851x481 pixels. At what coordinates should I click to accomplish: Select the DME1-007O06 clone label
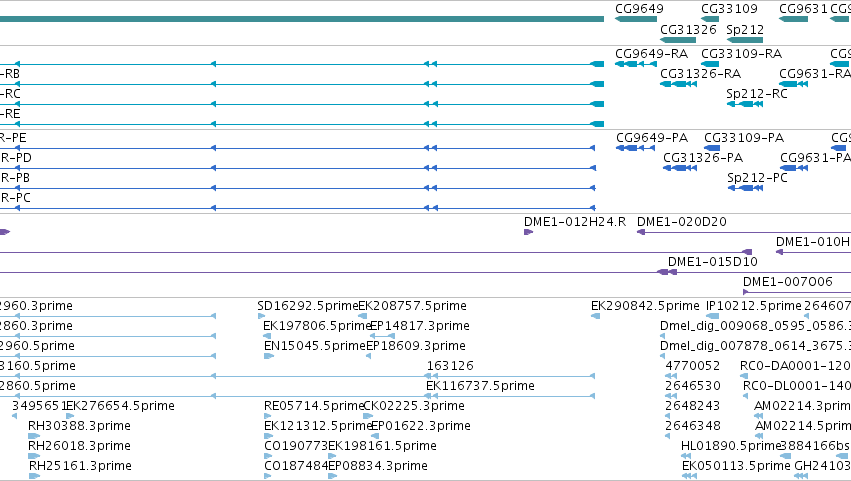(788, 282)
